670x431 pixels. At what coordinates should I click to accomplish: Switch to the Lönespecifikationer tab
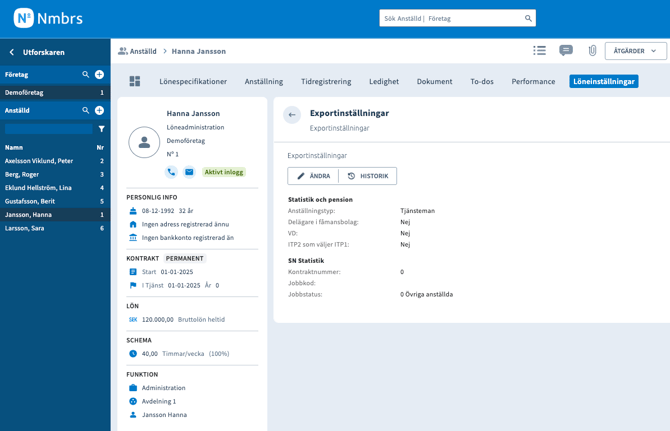tap(193, 82)
